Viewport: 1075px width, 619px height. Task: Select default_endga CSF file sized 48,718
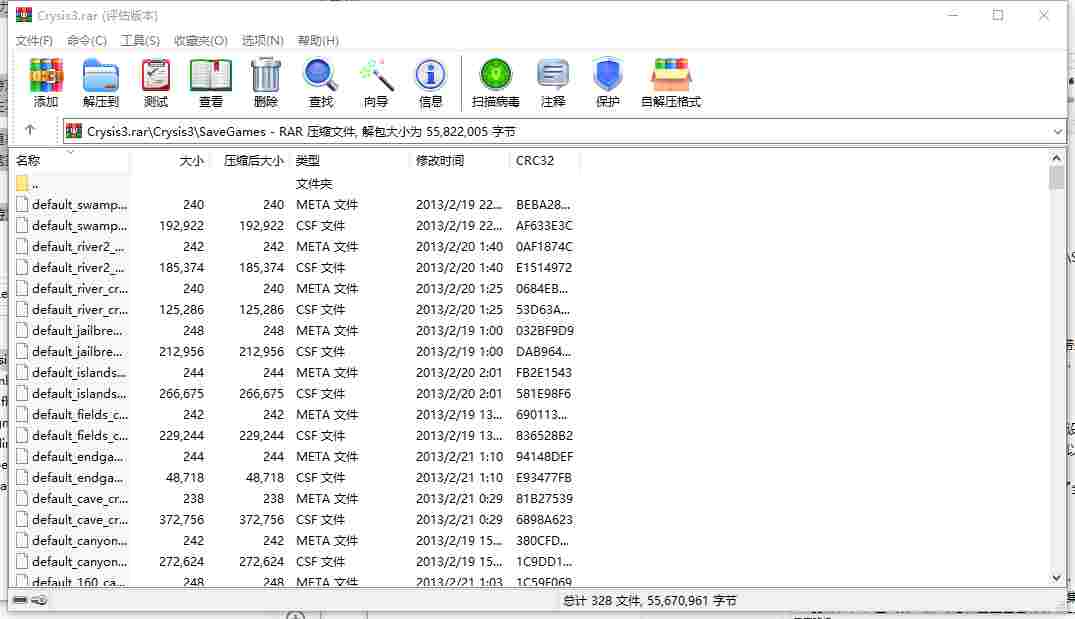pyautogui.click(x=295, y=478)
